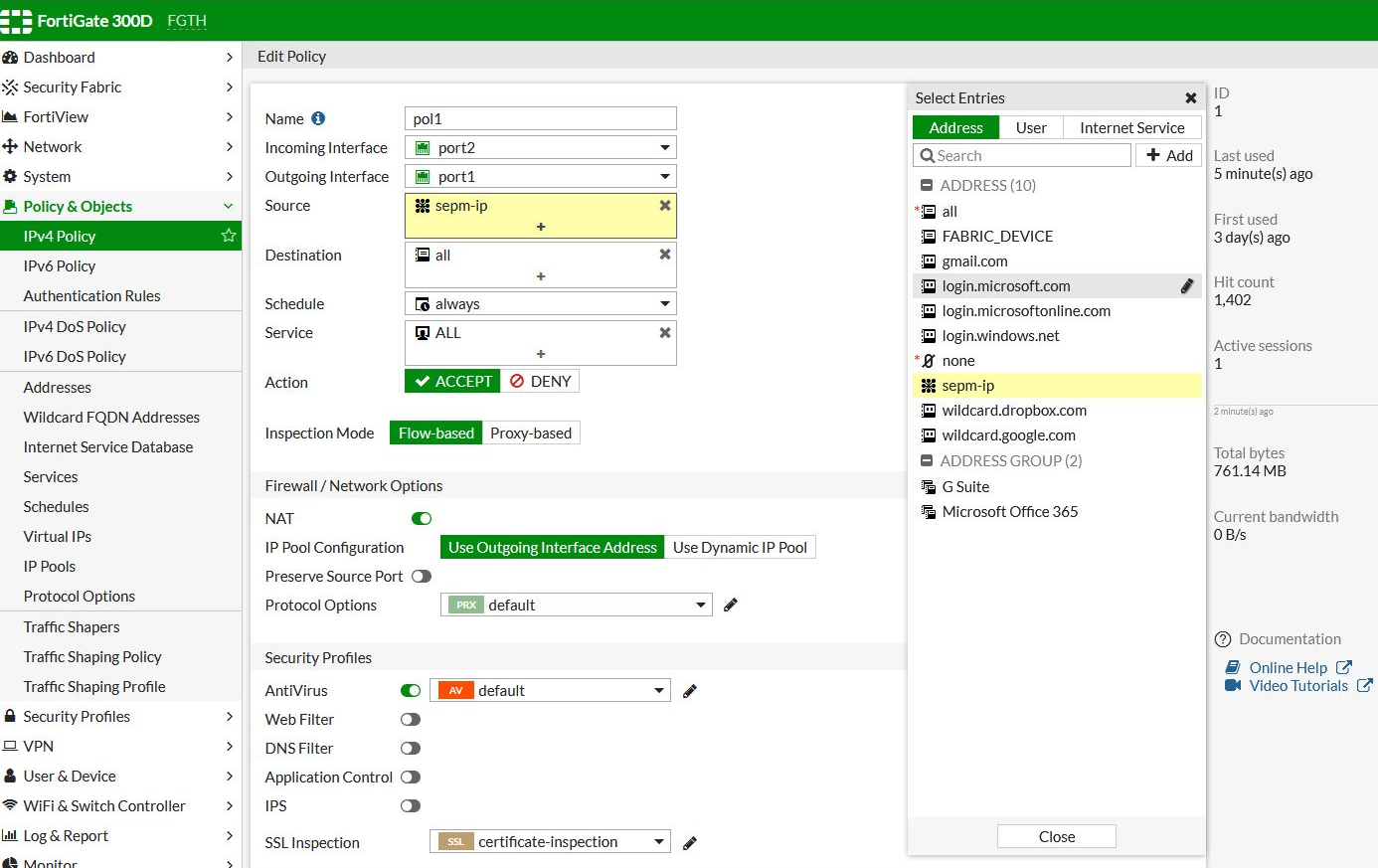1378x868 pixels.
Task: Open Online Help external link icon
Action: click(1344, 667)
